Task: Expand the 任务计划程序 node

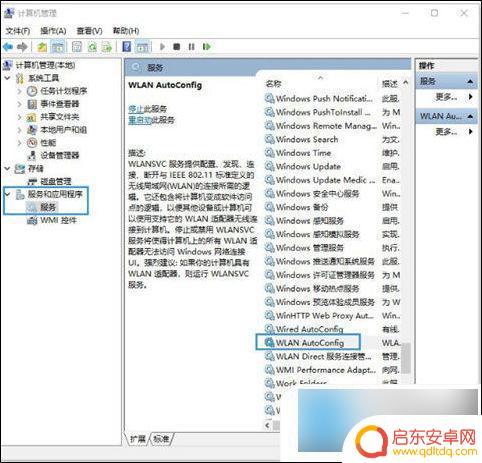Action: click(x=19, y=91)
